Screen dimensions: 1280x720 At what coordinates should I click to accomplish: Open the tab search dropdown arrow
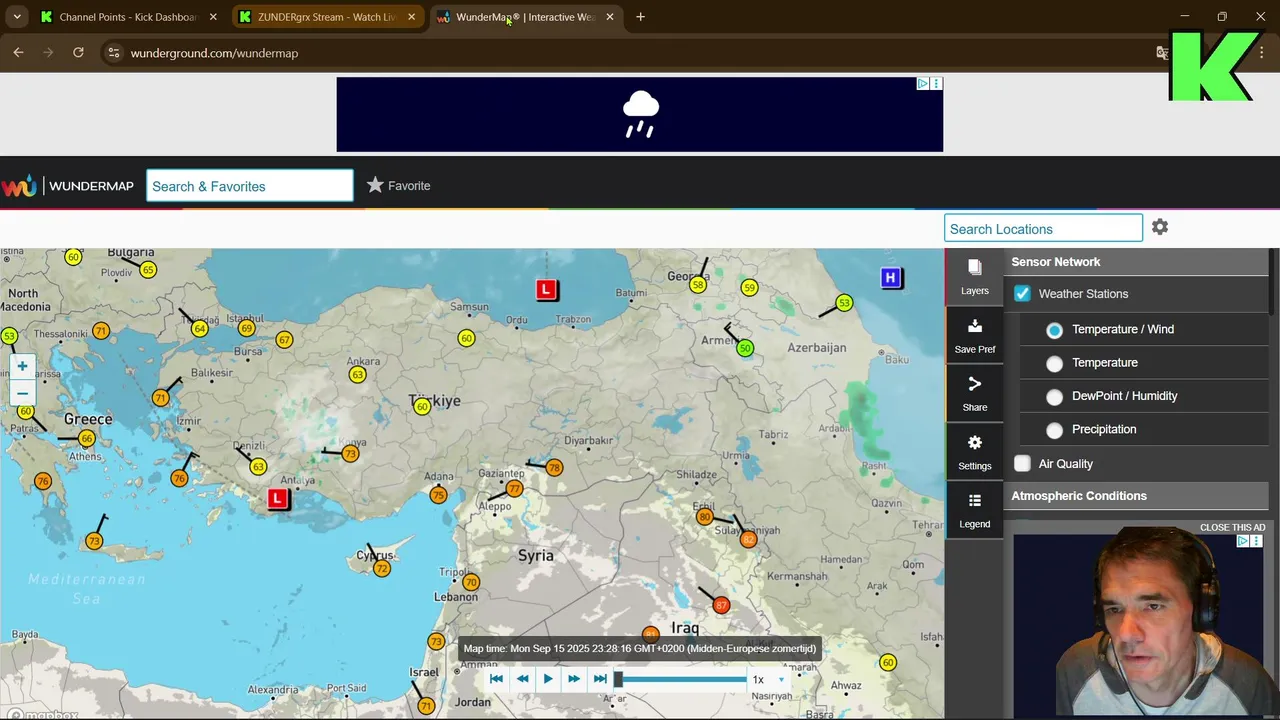pos(17,17)
